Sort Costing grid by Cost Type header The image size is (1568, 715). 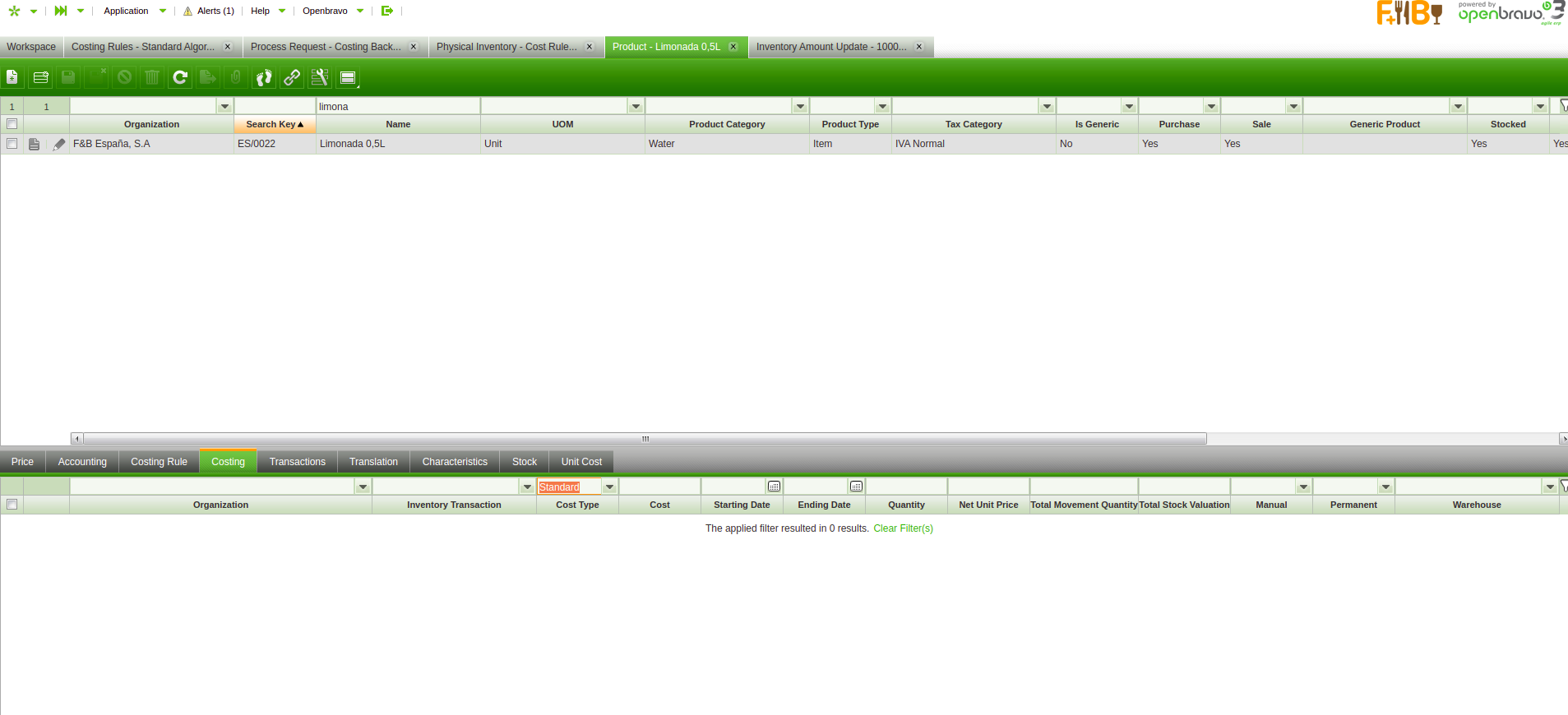(577, 505)
